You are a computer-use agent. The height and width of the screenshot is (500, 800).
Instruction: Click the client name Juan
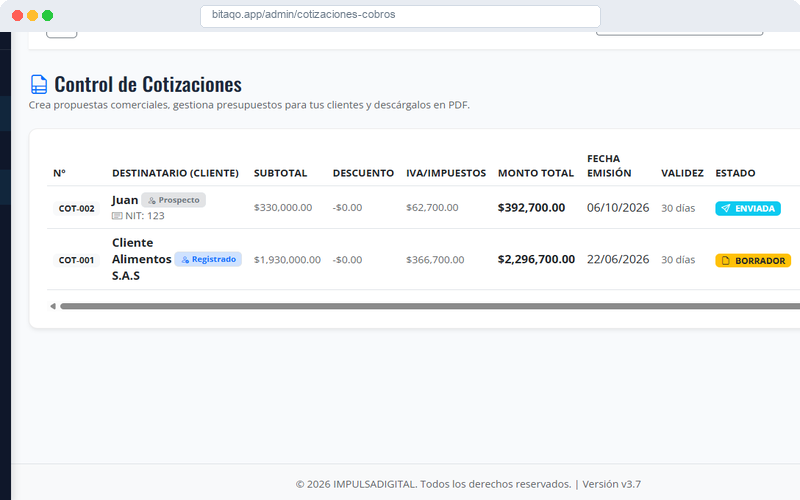pyautogui.click(x=125, y=200)
